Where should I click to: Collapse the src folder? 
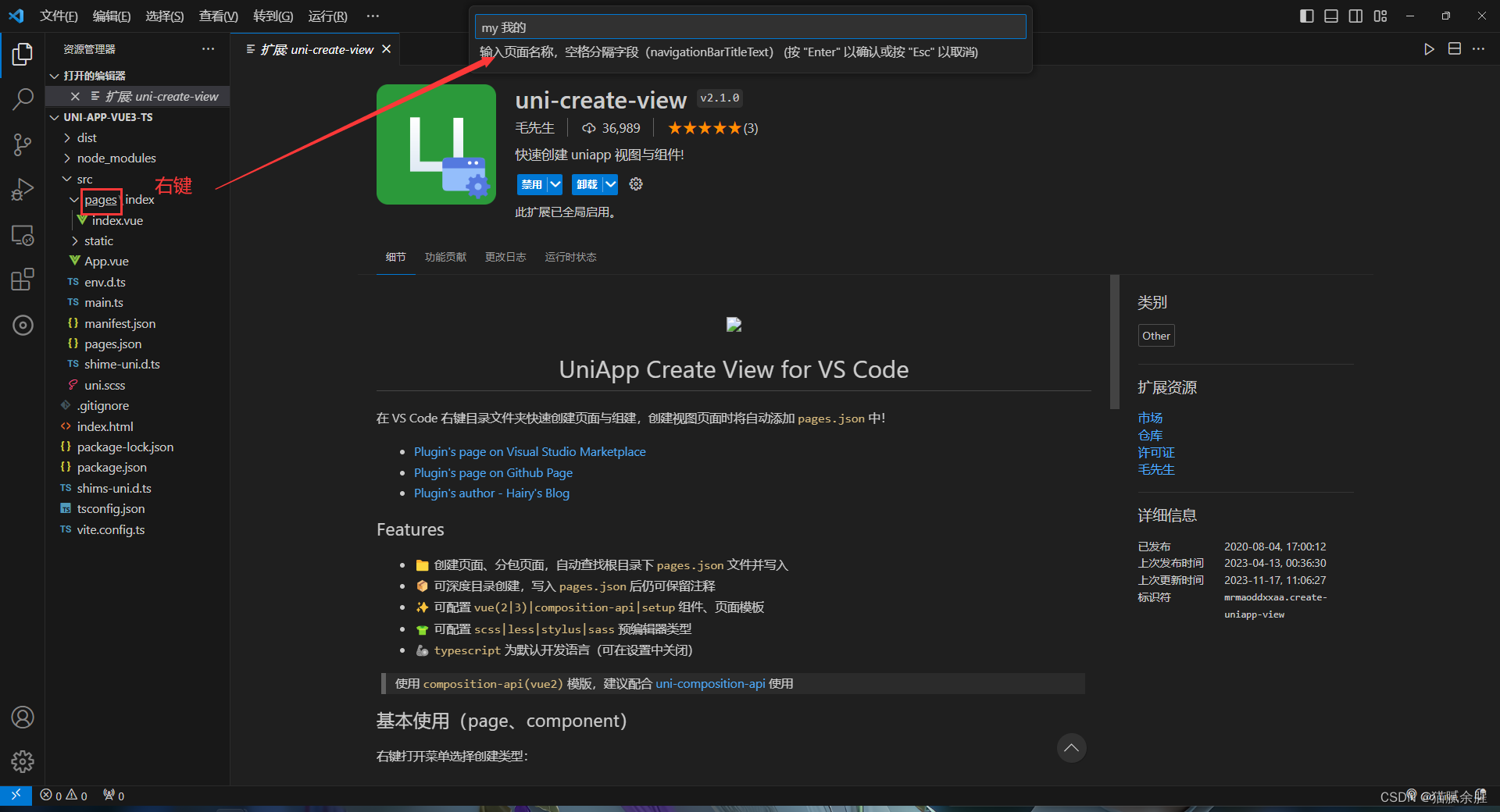[x=67, y=179]
